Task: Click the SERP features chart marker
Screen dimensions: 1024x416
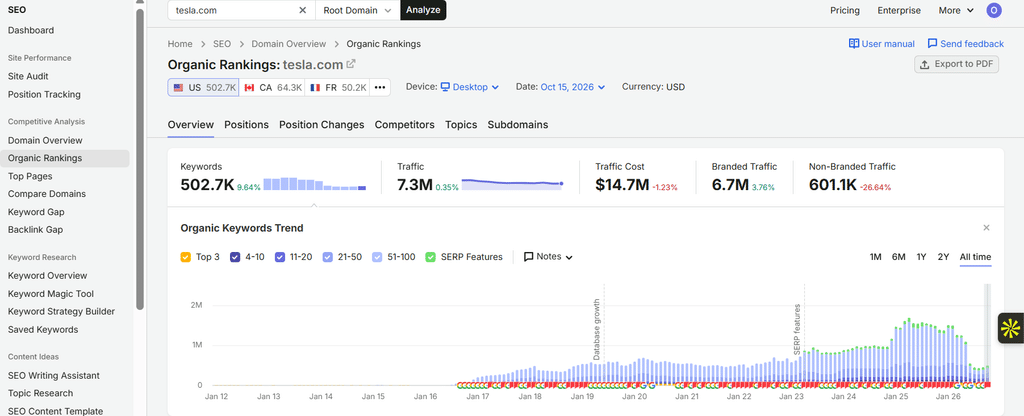Action: click(x=797, y=330)
